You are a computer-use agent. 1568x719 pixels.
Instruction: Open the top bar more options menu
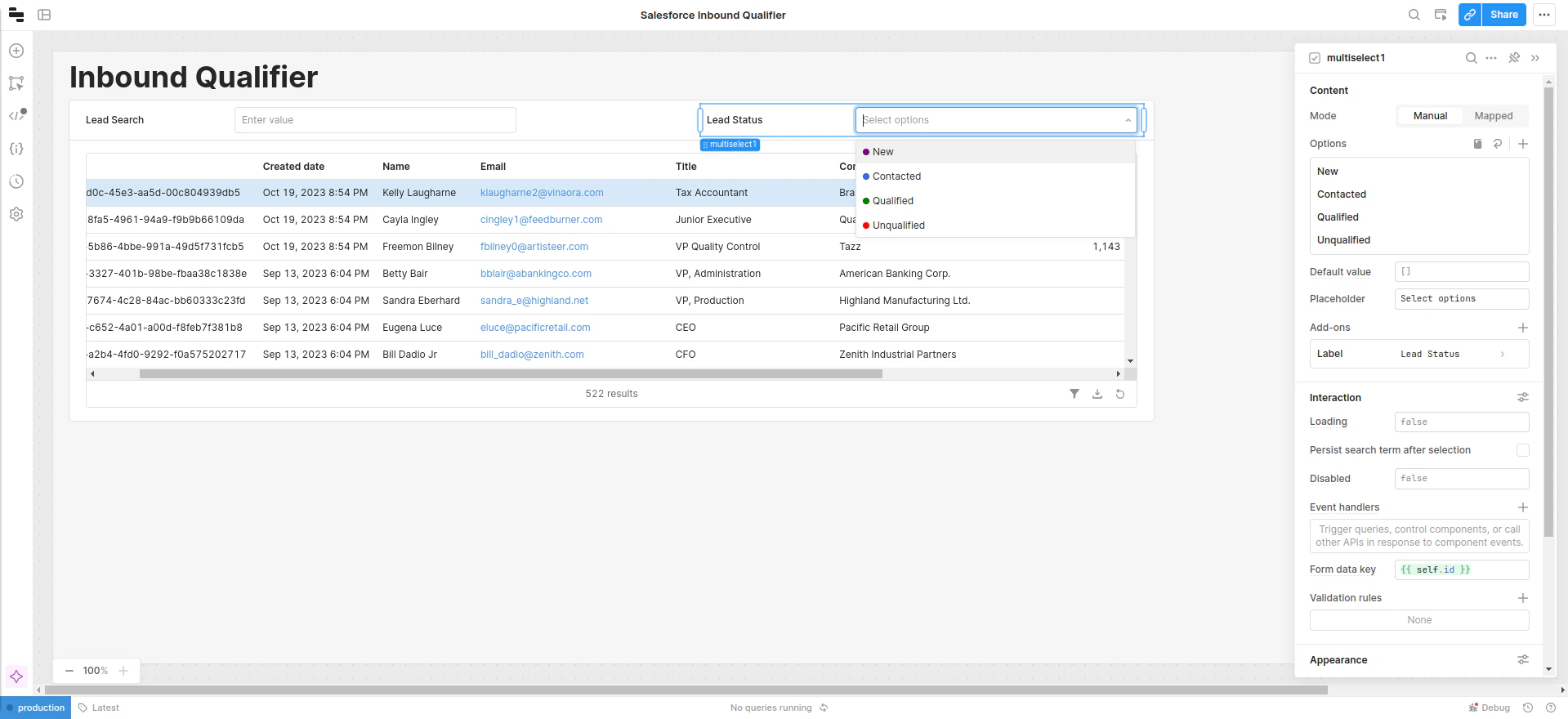point(1543,15)
